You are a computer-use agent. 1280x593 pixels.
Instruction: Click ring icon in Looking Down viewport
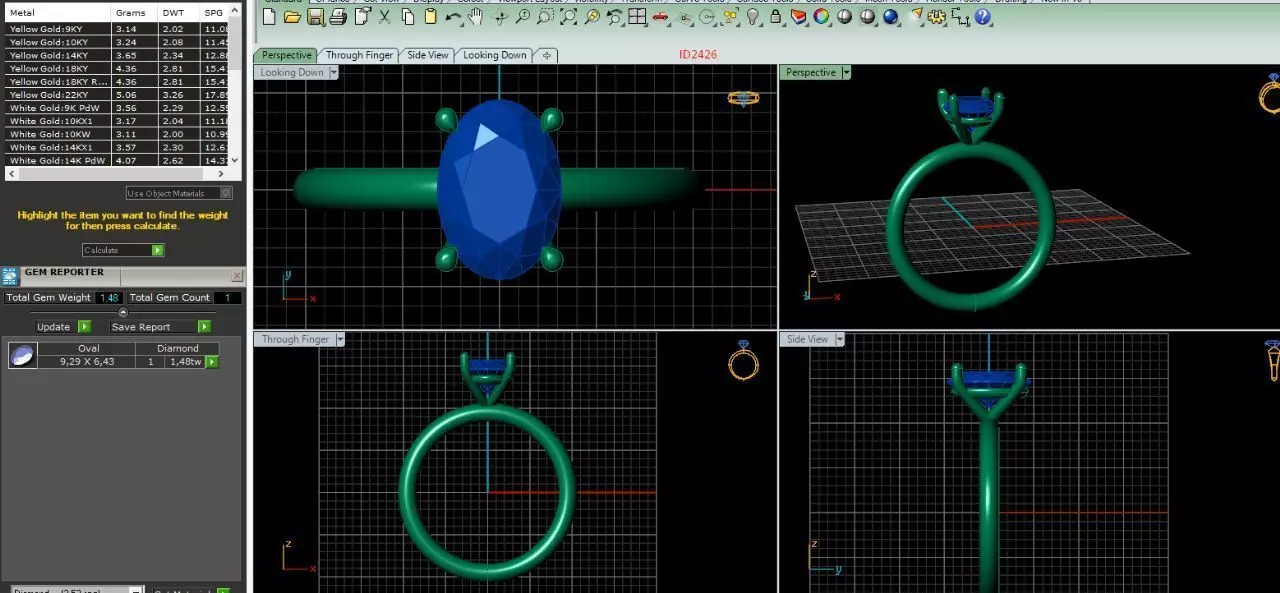tap(743, 97)
